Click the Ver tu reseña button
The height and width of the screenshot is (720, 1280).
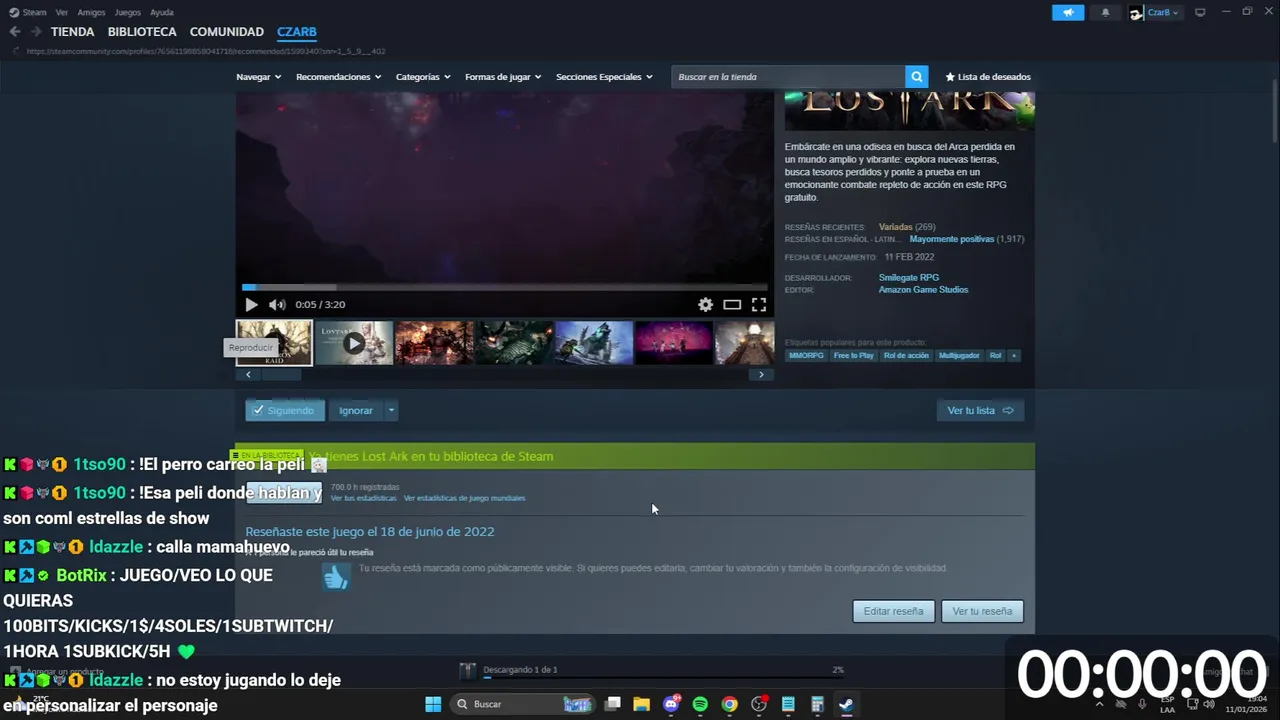point(982,611)
